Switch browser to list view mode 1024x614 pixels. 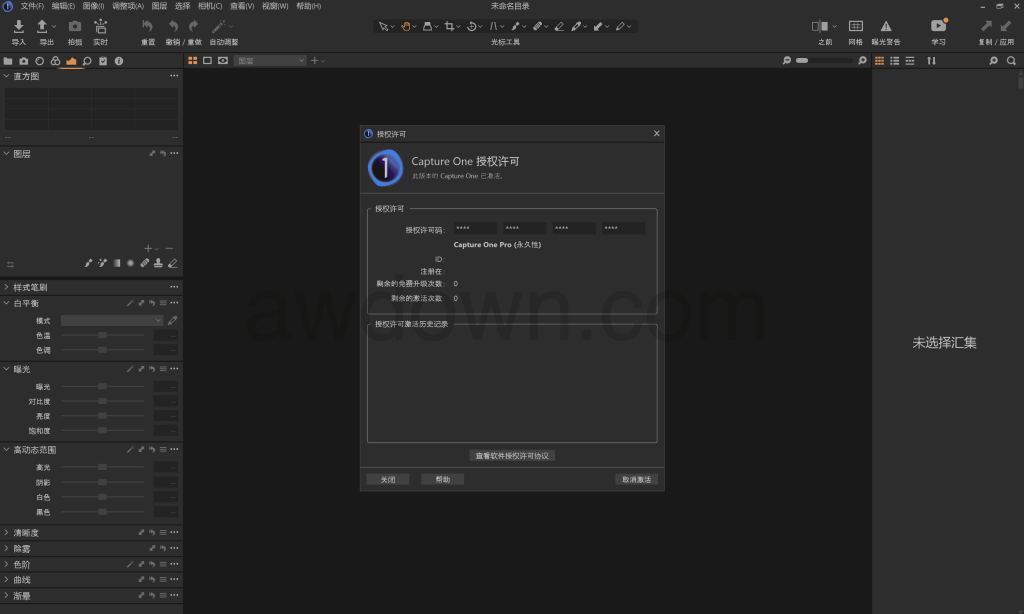(894, 61)
